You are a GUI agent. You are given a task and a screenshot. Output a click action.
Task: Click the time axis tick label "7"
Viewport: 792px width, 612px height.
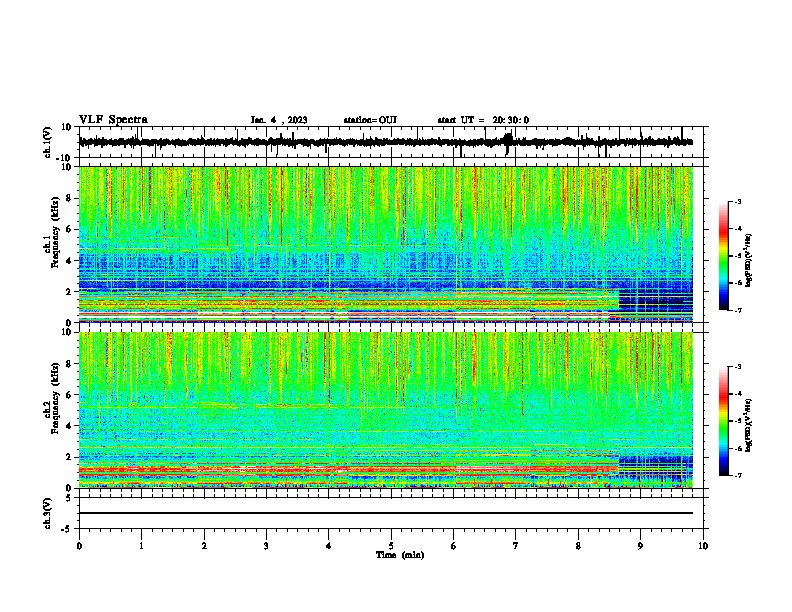(x=516, y=545)
